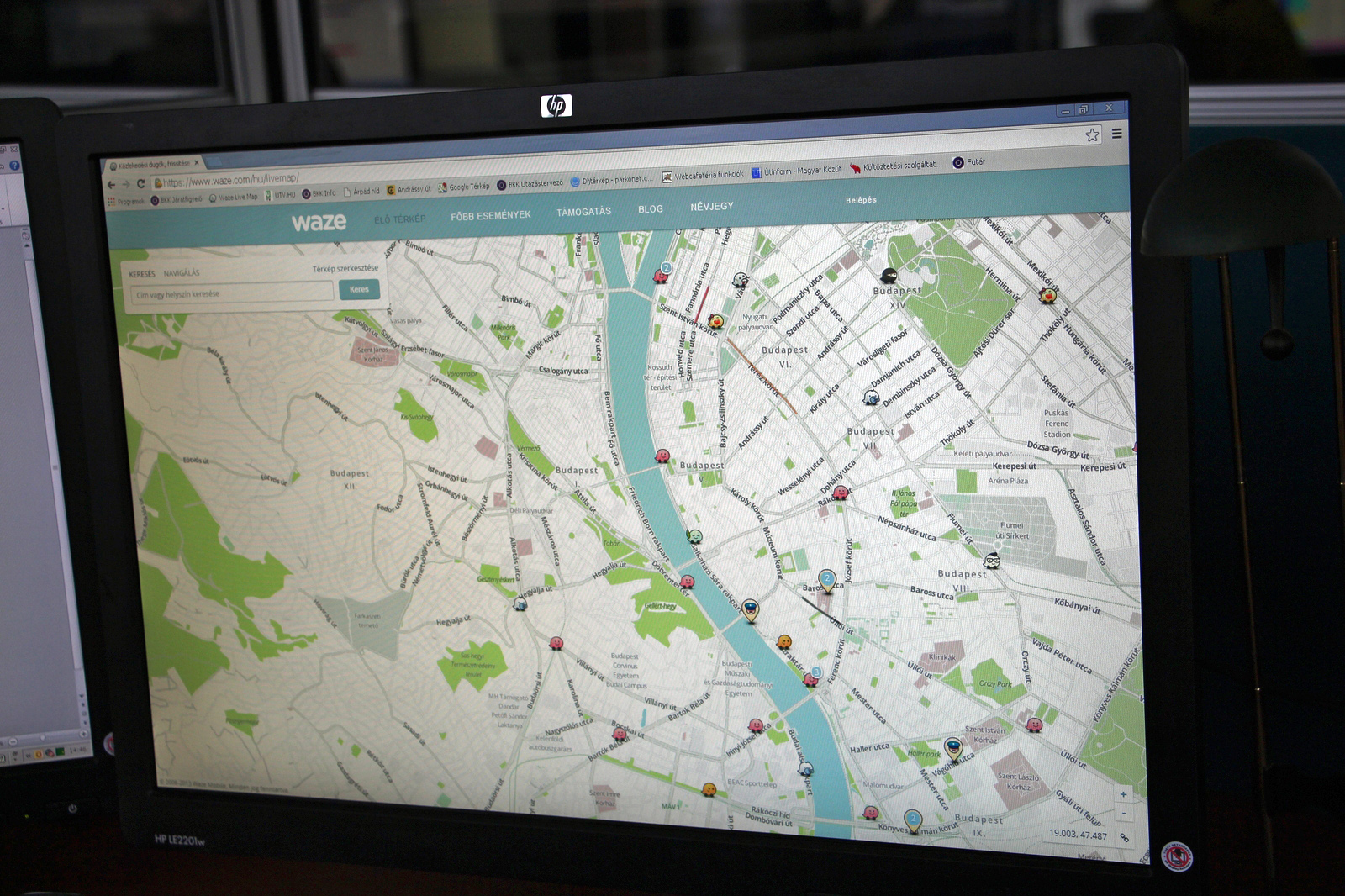The image size is (1345, 896).
Task: Click the Waze logo in the header
Action: pos(319,222)
